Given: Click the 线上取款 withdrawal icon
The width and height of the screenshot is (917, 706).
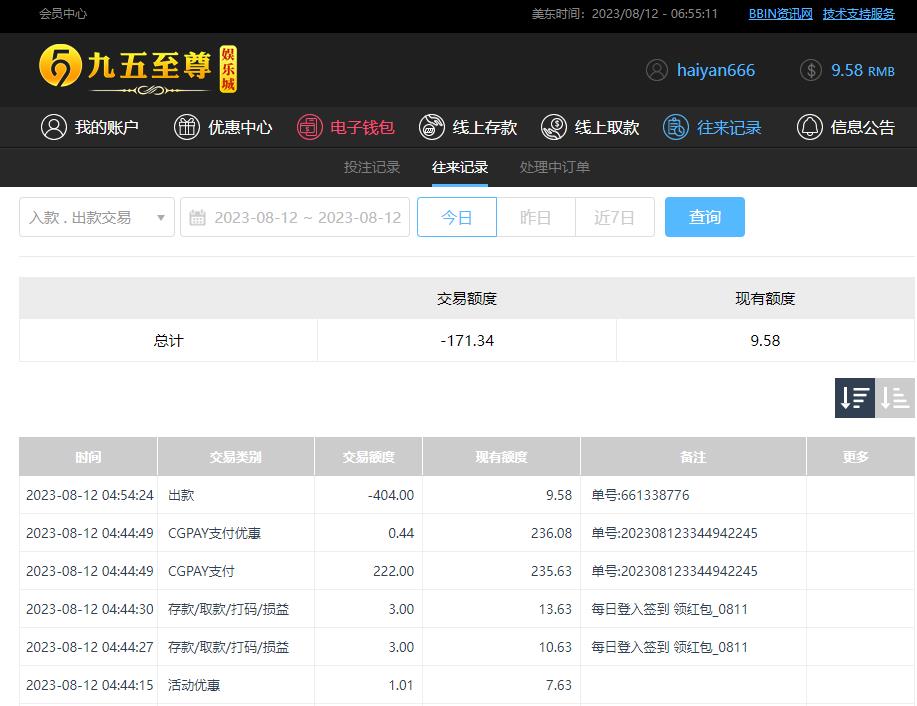Looking at the screenshot, I should click(x=553, y=127).
